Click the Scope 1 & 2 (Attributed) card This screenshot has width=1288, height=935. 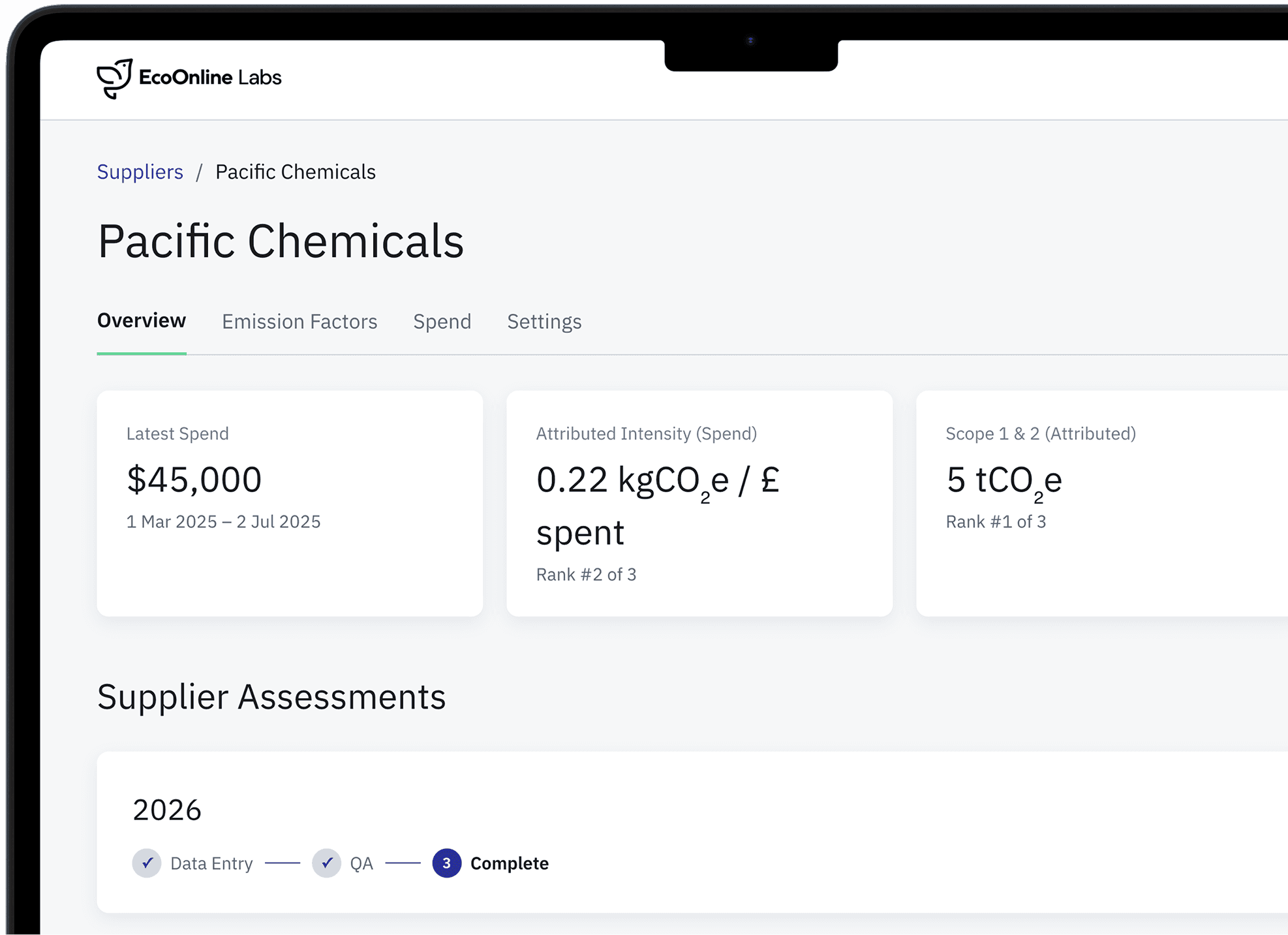[x=1101, y=503]
